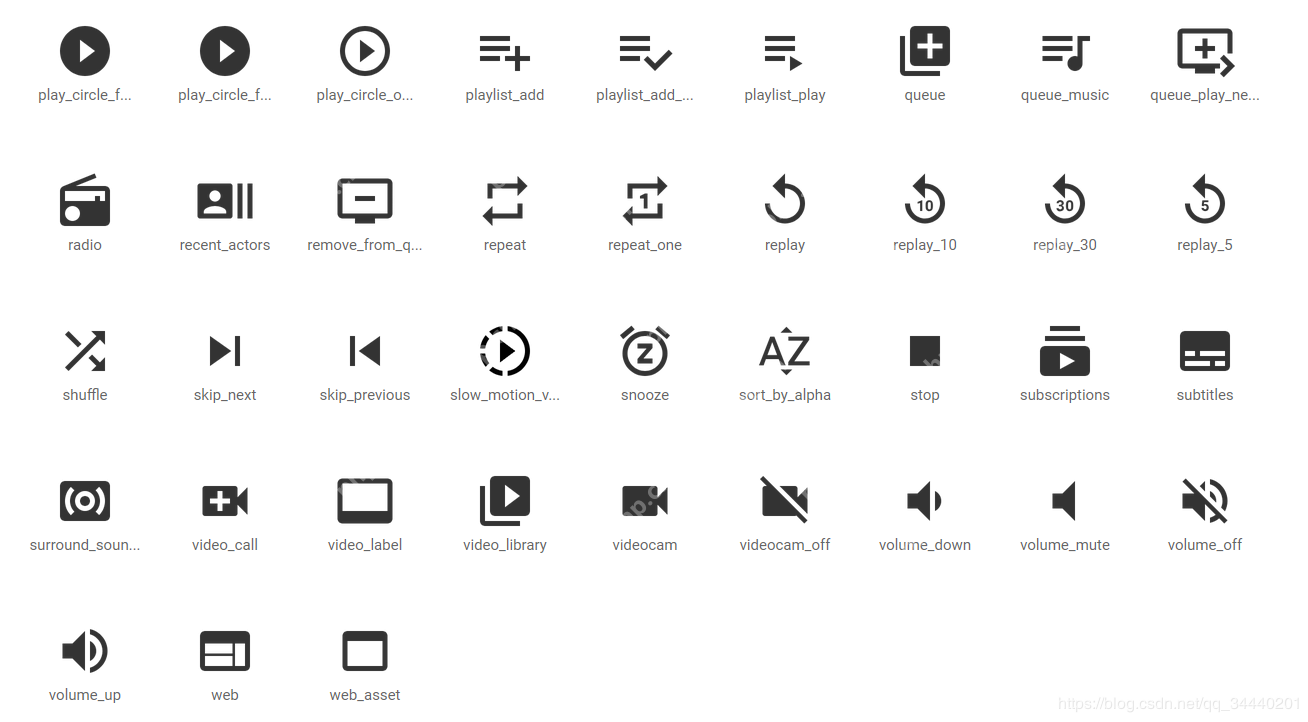This screenshot has width=1308, height=722.
Task: Click the snooze alarm icon
Action: click(x=644, y=351)
